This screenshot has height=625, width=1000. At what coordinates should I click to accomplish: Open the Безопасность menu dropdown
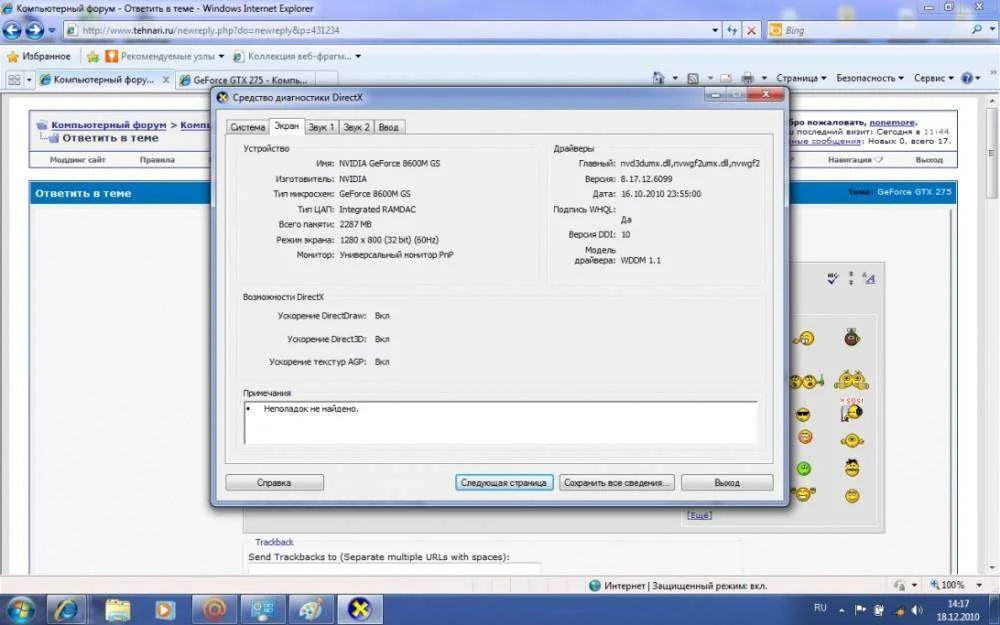[x=870, y=78]
